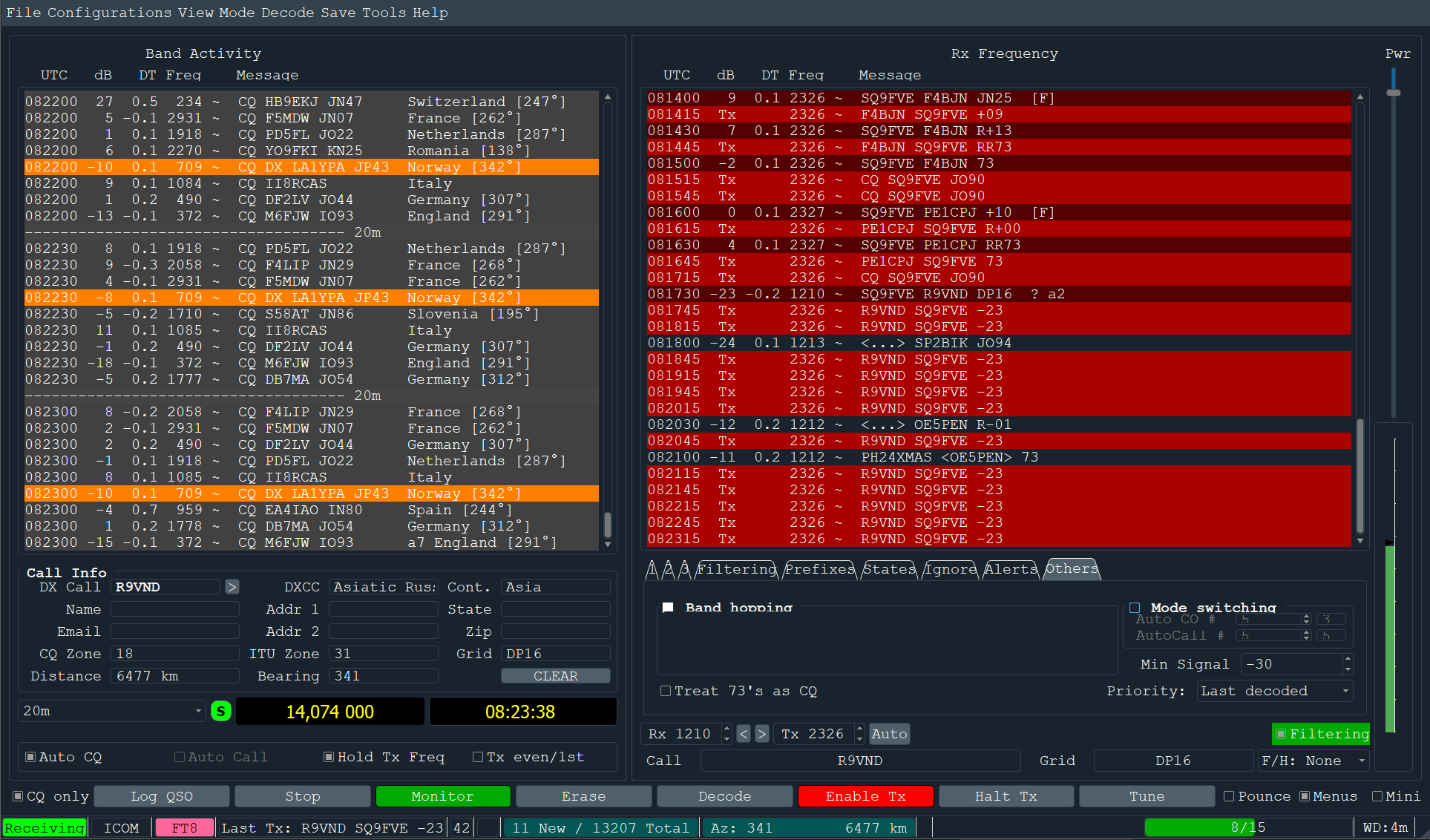Click the Rx 1210 frequency spinner
Screen dimensions: 1430x840
click(687, 734)
